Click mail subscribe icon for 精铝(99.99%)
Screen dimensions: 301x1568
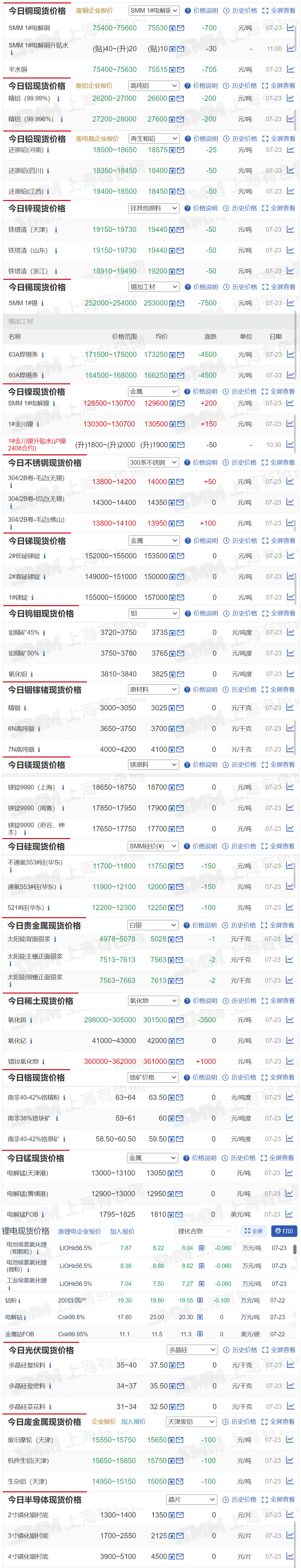pos(181,99)
